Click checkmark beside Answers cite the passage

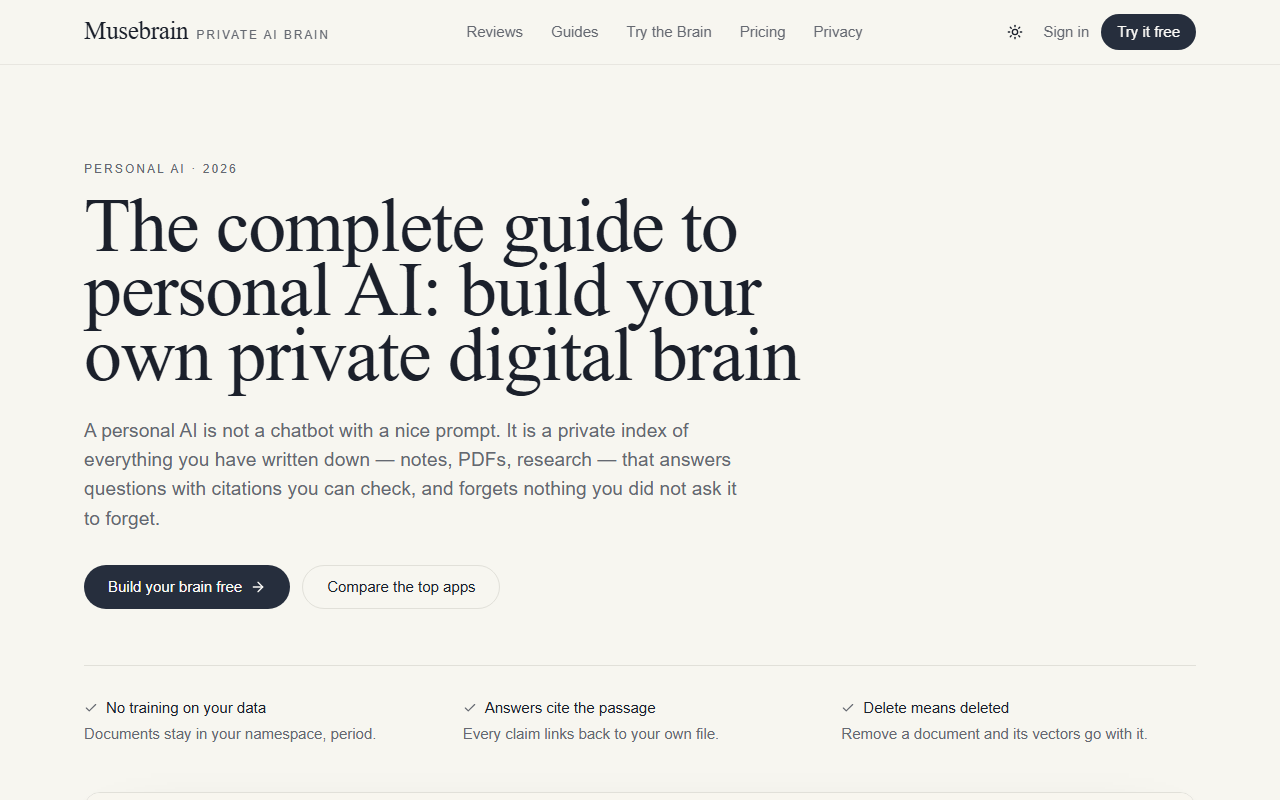point(470,708)
